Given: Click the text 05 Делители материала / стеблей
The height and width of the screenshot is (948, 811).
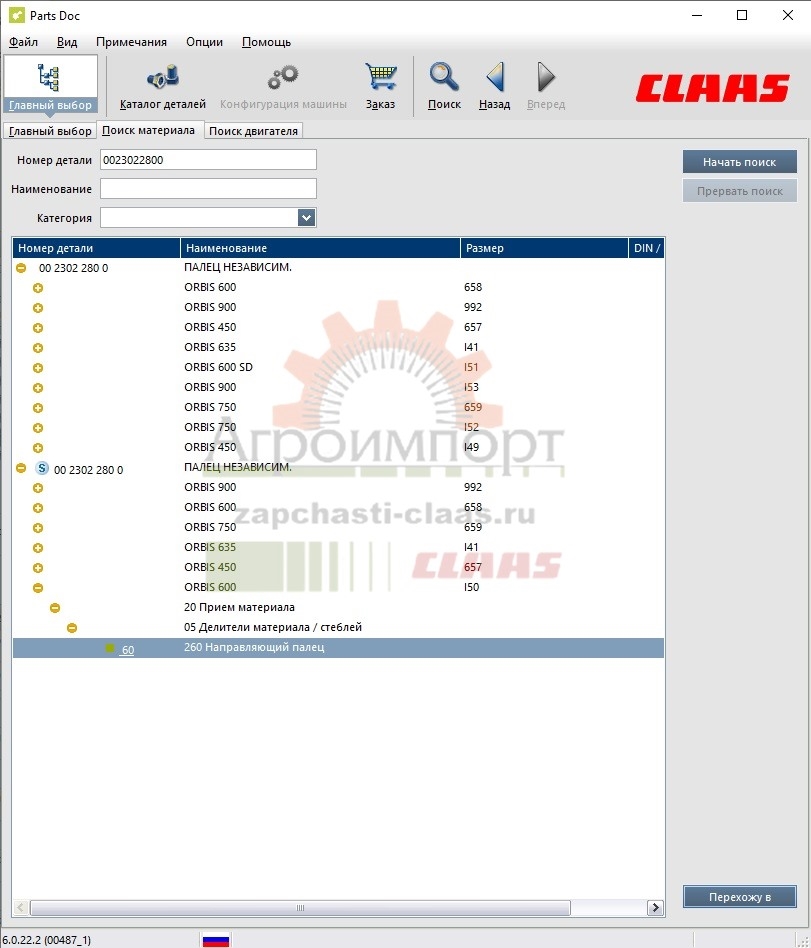Looking at the screenshot, I should (273, 627).
